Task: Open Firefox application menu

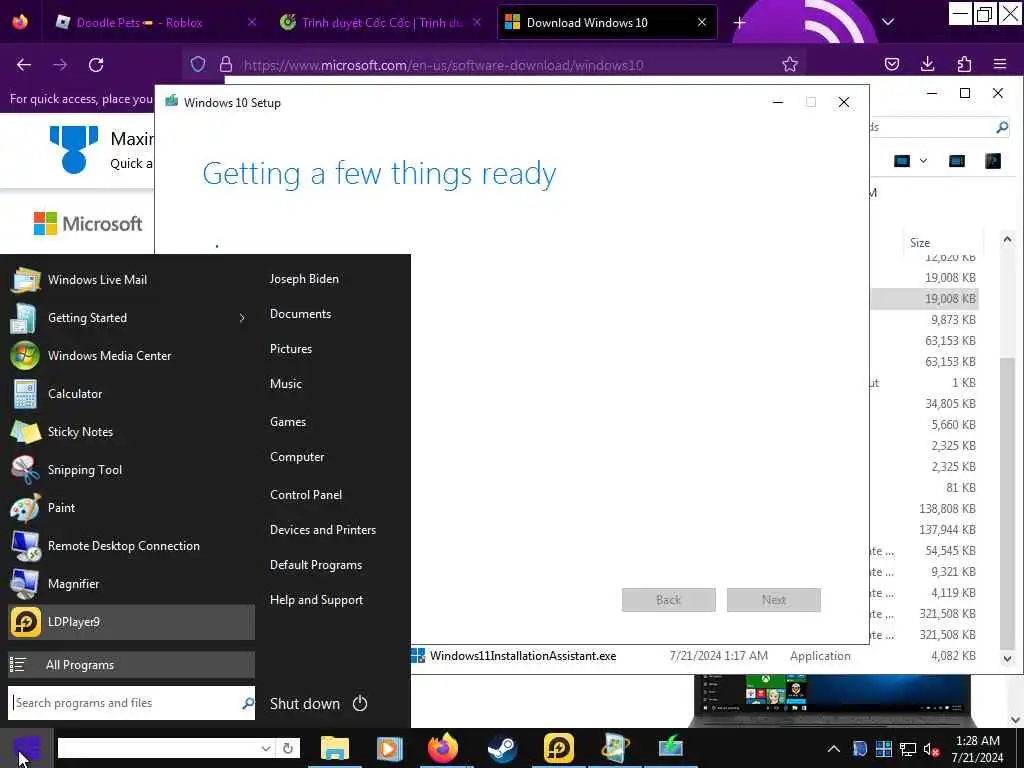Action: click(1000, 64)
